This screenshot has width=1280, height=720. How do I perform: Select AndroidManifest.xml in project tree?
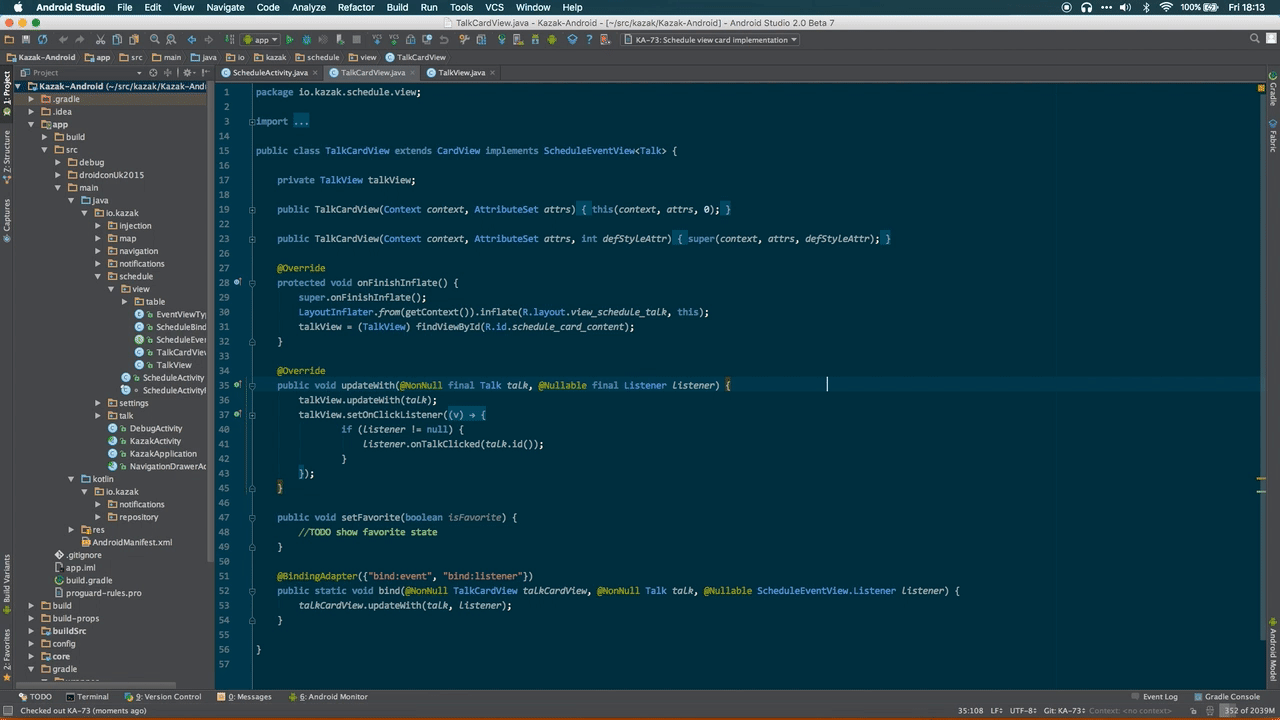[132, 542]
